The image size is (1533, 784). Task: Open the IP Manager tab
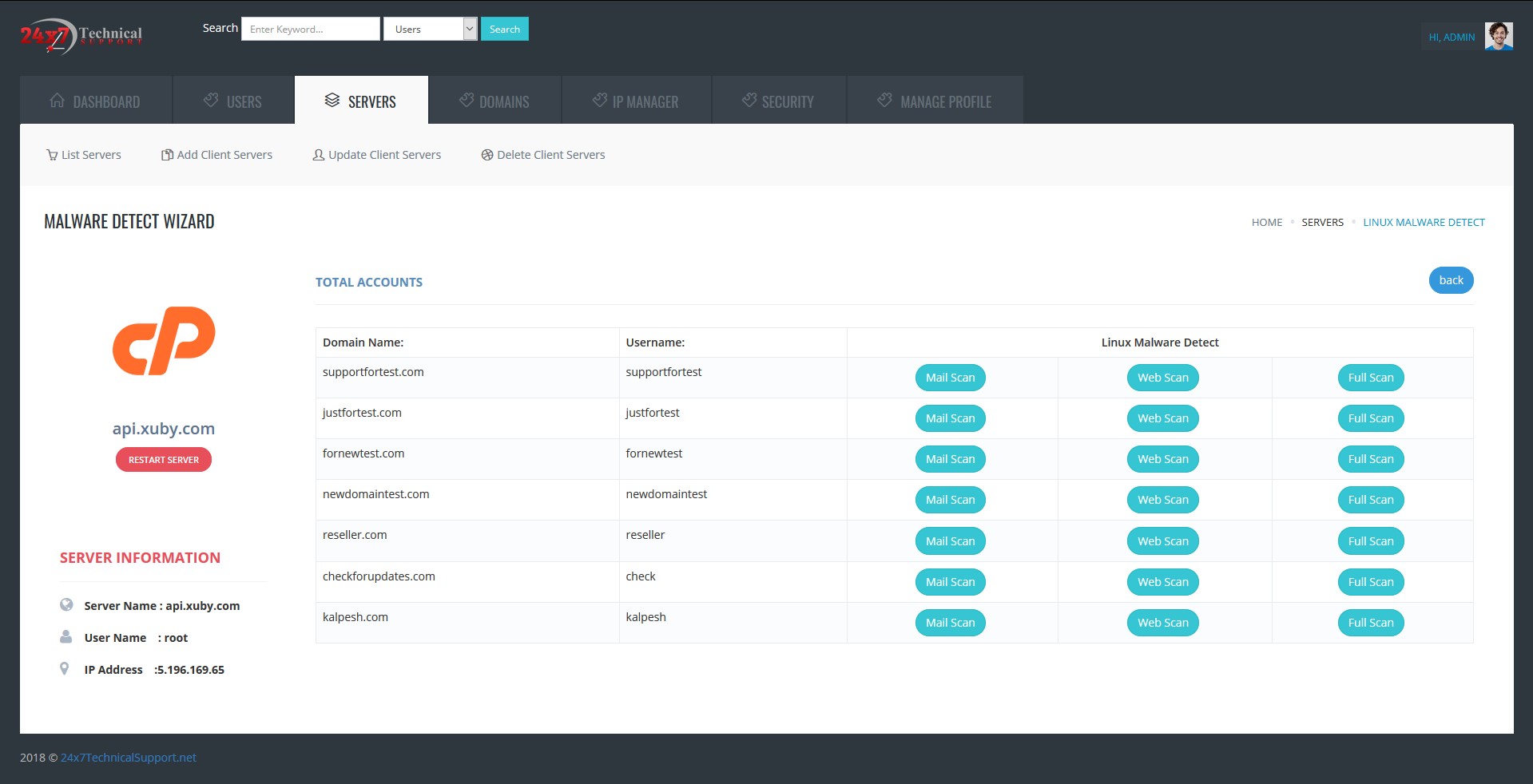tap(636, 101)
